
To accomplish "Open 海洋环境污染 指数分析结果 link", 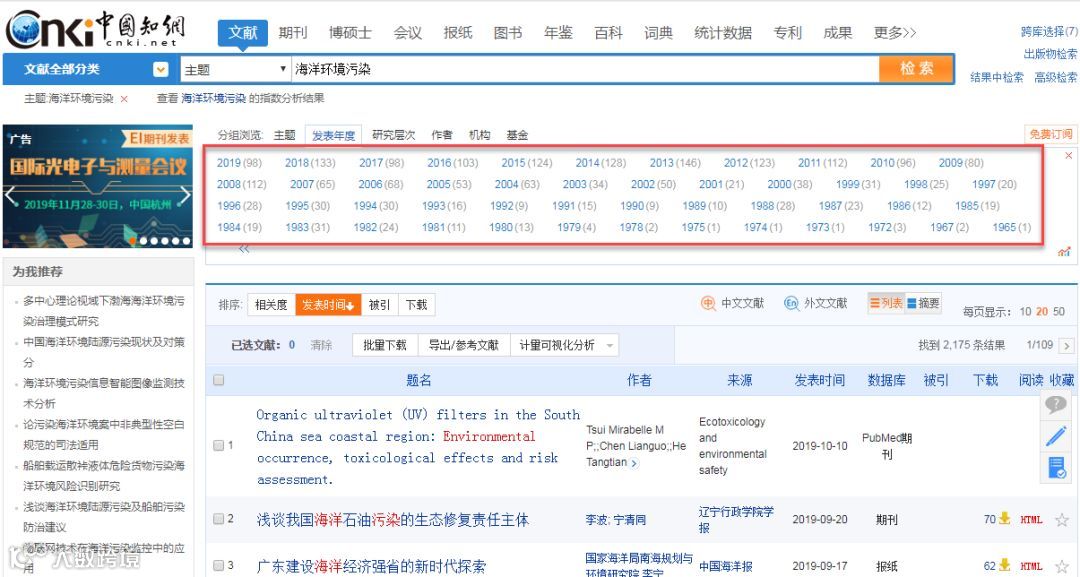I will pyautogui.click(x=240, y=98).
